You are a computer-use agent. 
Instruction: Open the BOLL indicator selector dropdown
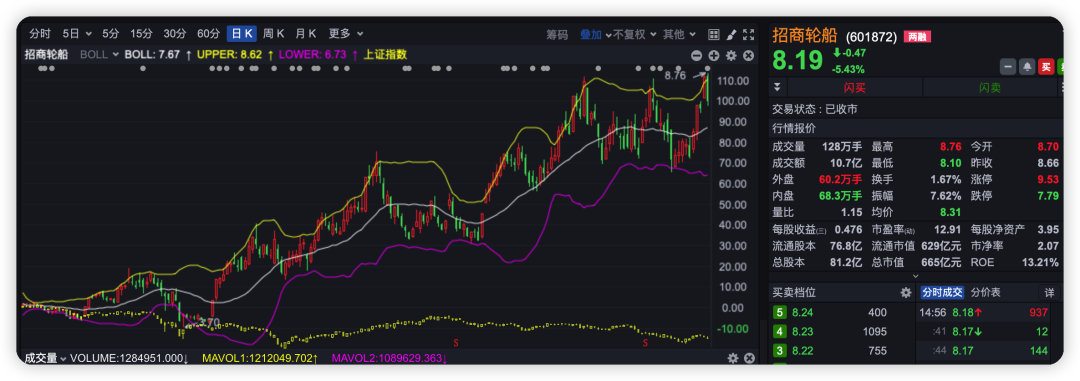click(x=100, y=54)
